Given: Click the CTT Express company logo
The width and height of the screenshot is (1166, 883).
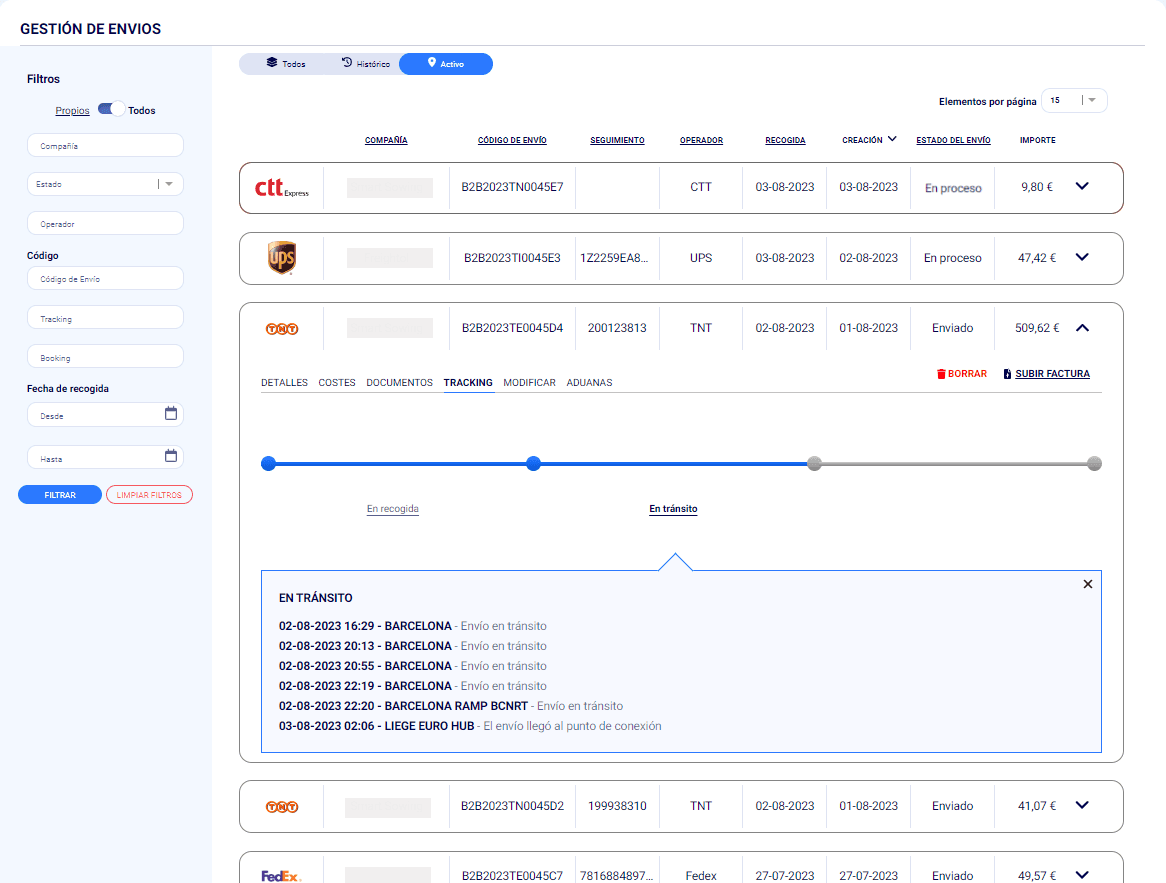Looking at the screenshot, I should point(281,188).
